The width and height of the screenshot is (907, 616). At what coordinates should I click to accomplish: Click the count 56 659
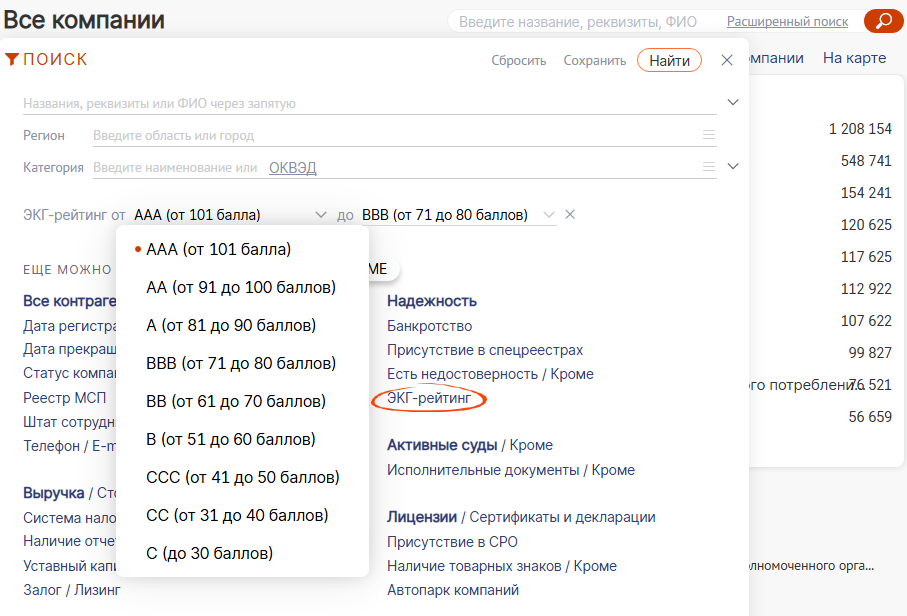click(x=870, y=417)
